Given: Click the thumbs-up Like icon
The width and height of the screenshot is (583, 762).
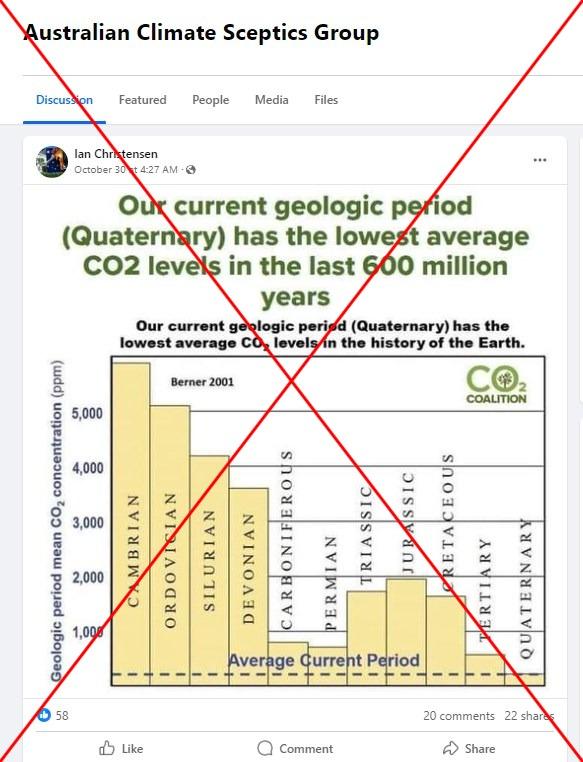Looking at the screenshot, I should click(x=107, y=748).
